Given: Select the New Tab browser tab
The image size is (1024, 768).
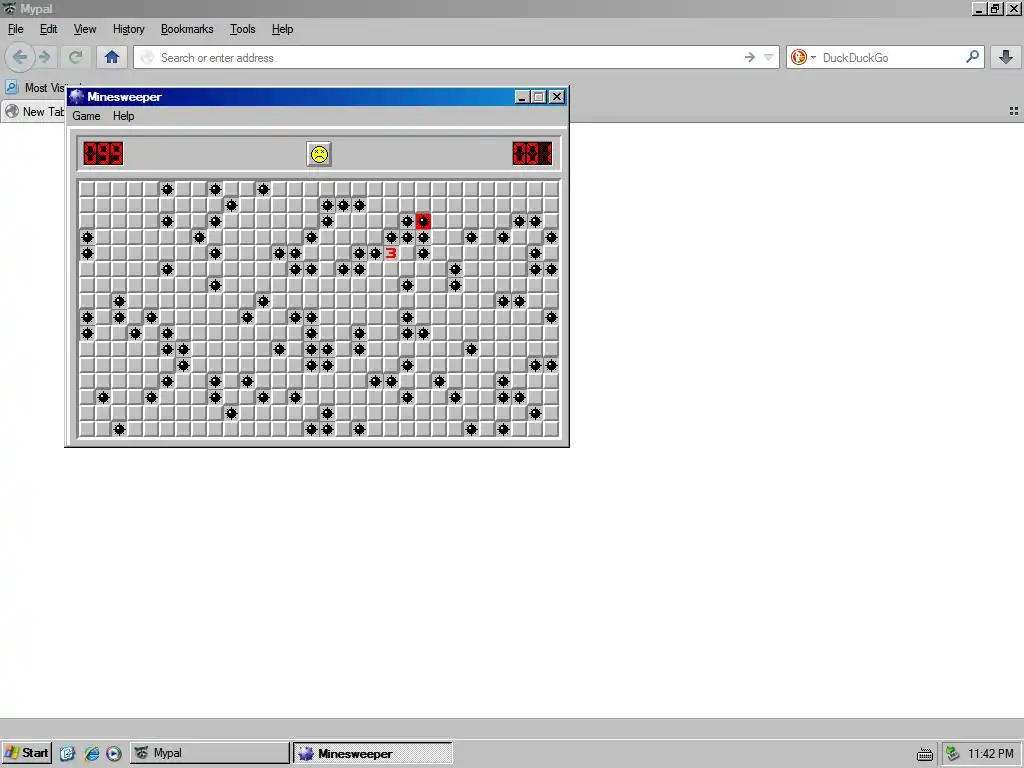Looking at the screenshot, I should [x=34, y=112].
